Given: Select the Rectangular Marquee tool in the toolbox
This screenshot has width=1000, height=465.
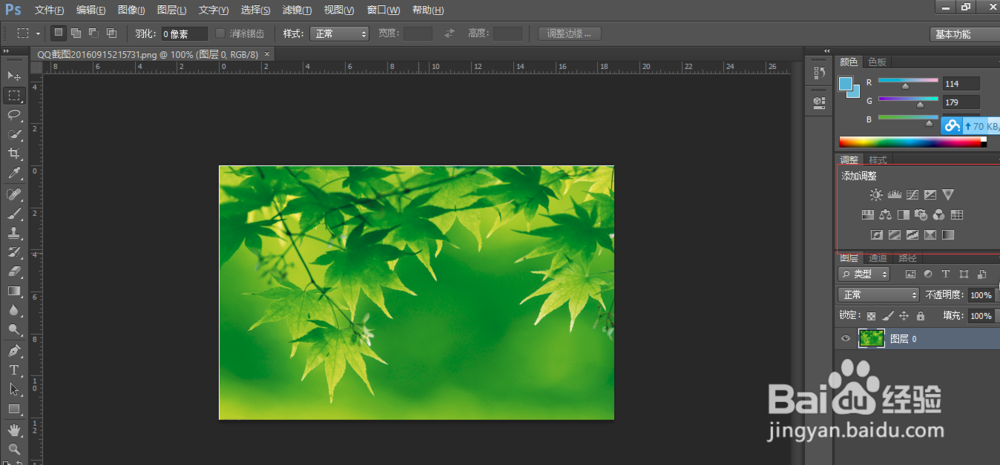Looking at the screenshot, I should pyautogui.click(x=14, y=95).
